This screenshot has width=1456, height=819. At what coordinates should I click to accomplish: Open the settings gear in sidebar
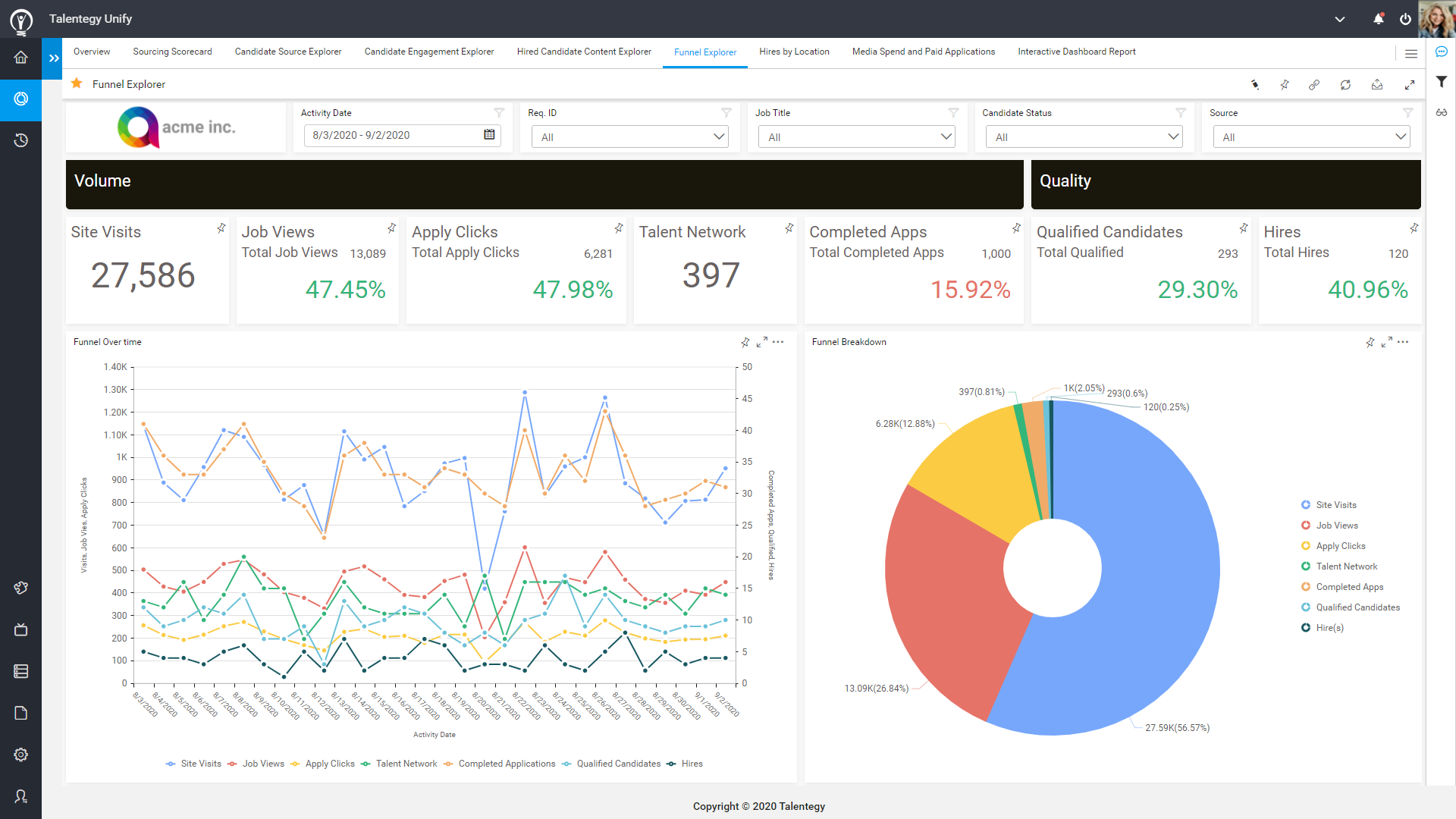[x=20, y=755]
